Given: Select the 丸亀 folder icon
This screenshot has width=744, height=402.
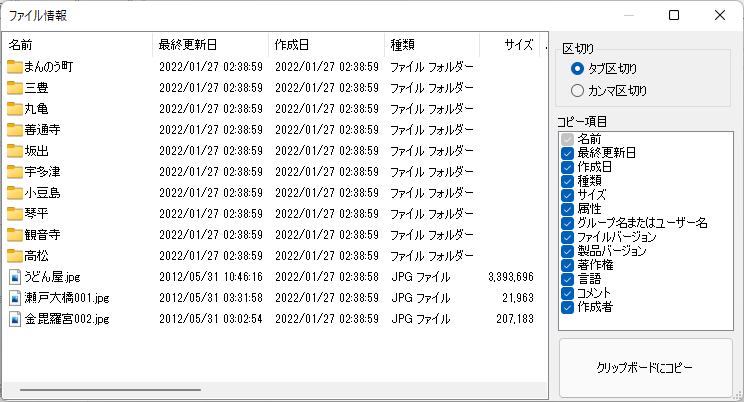Looking at the screenshot, I should pyautogui.click(x=15, y=109).
